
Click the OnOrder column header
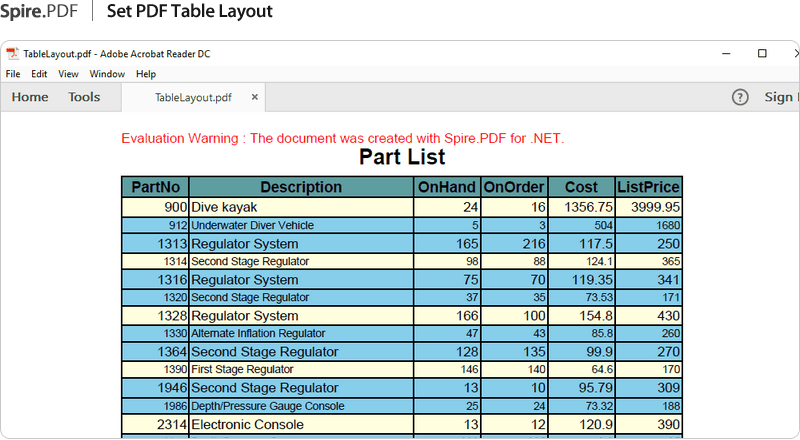[514, 187]
